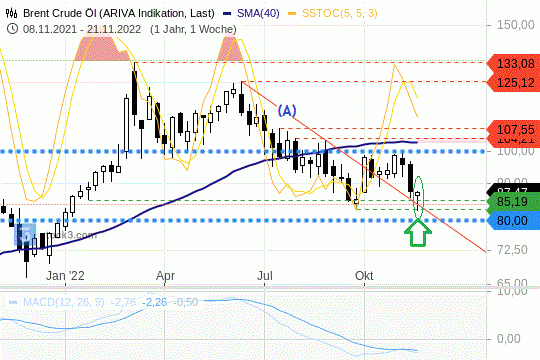Click the red 107,55 price label
Image resolution: width=540 pixels, height=360 pixels.
[x=513, y=130]
